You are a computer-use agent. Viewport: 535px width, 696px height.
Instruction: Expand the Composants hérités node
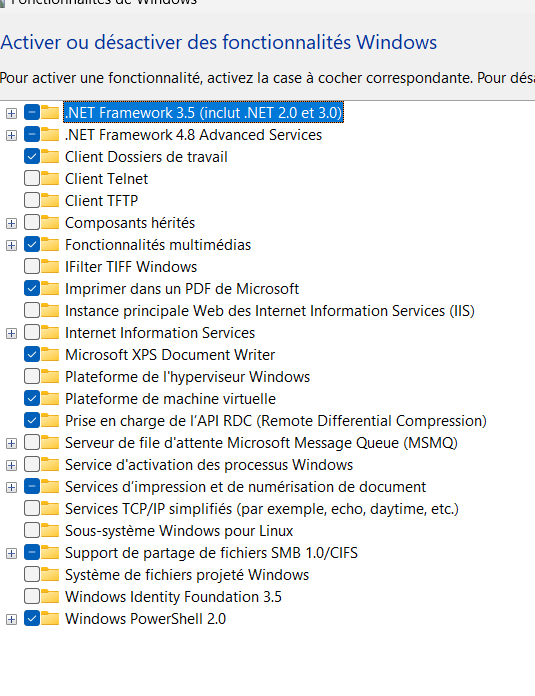click(12, 223)
